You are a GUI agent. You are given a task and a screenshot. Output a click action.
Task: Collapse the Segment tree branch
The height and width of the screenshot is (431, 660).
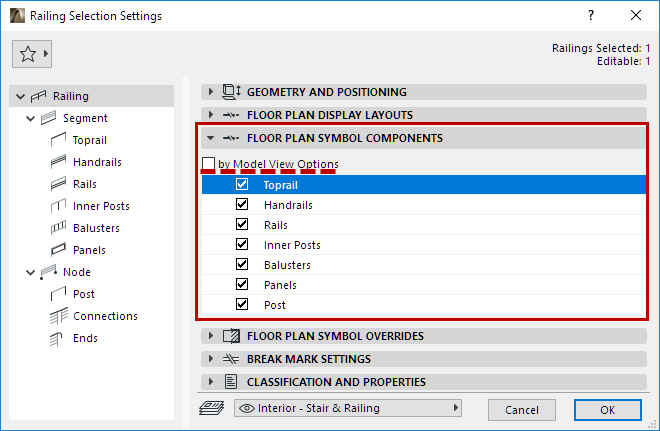31,118
